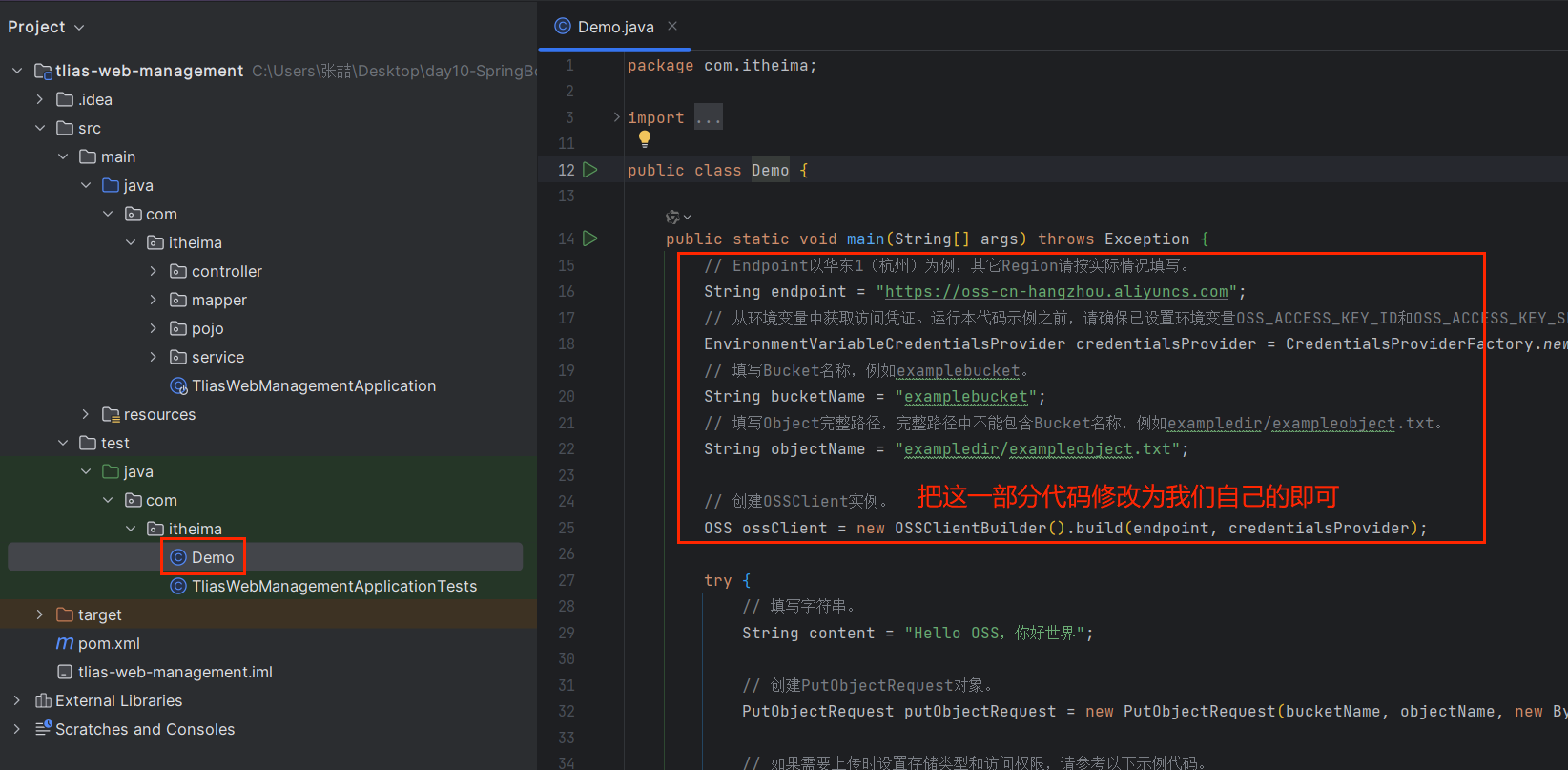Click EnvironmentVariableCredentialsProvider on line 18
The width and height of the screenshot is (1568, 770).
coord(885,344)
